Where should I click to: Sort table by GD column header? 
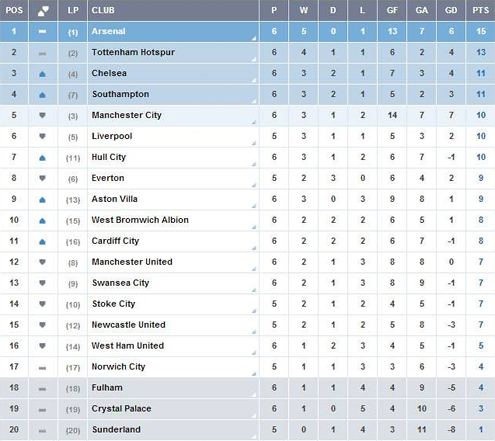coord(451,10)
